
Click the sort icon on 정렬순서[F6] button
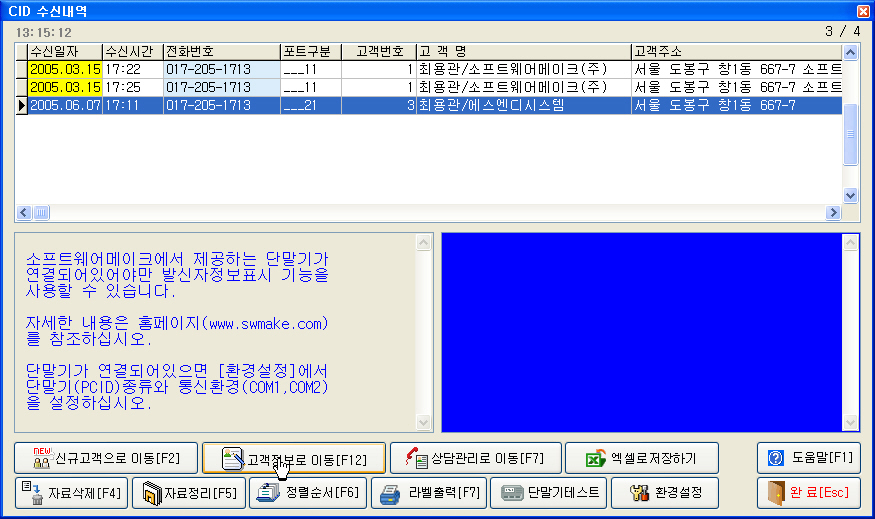pos(268,492)
